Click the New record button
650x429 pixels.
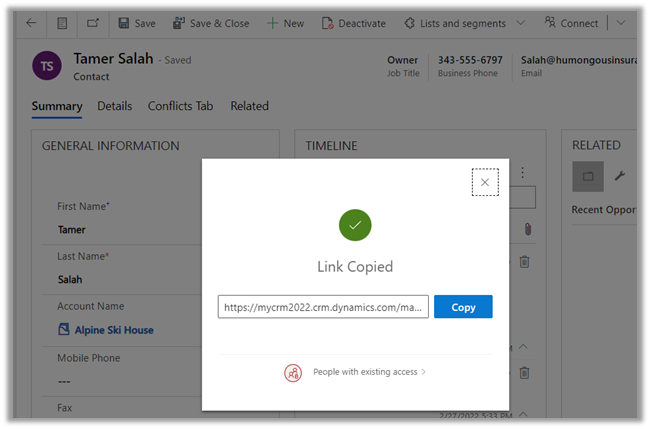tap(285, 23)
